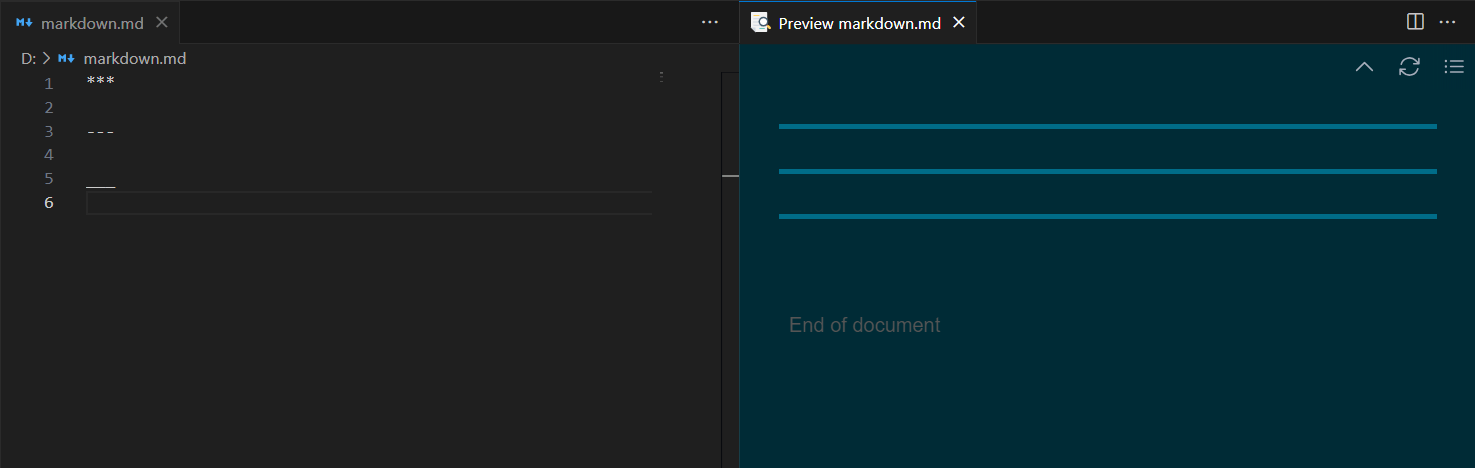1475x468 pixels.
Task: Close the Preview markdown.md tab
Action: 959,22
